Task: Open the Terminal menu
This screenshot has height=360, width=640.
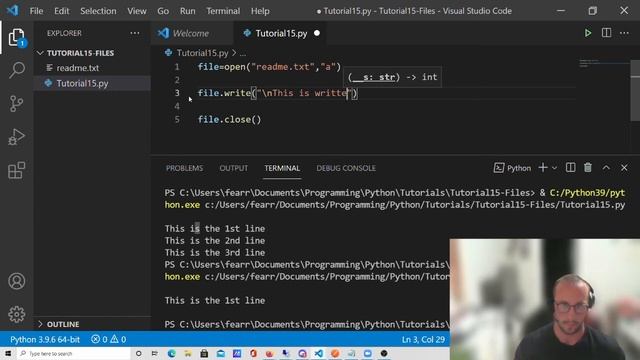Action: 223,11
